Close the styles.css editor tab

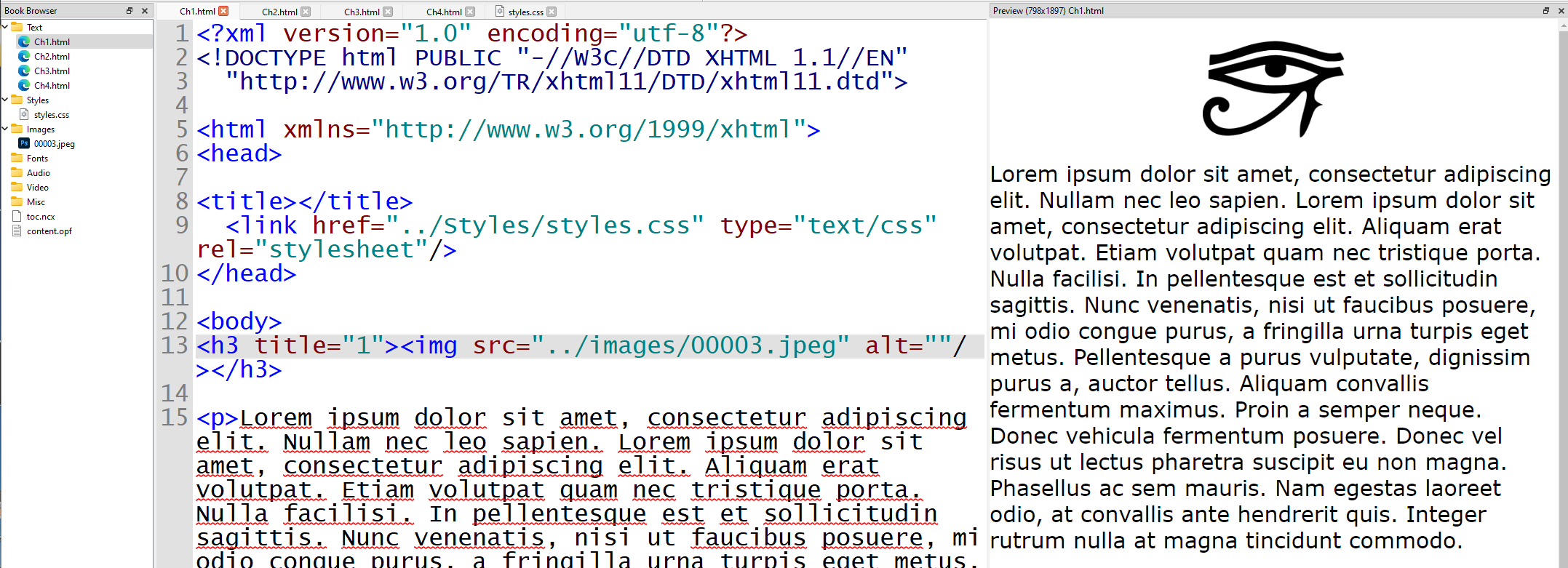tap(552, 12)
